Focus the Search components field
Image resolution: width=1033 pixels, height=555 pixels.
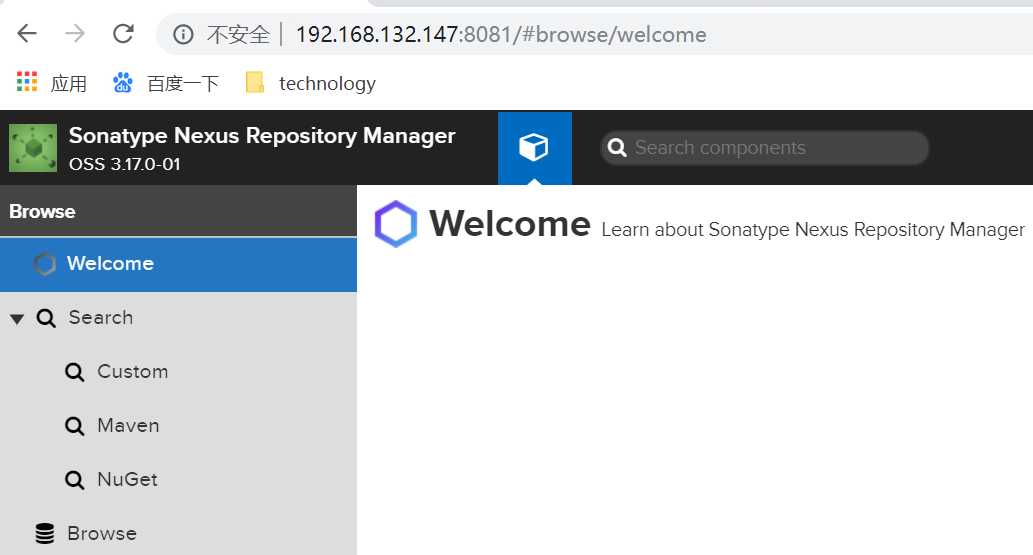click(764, 148)
